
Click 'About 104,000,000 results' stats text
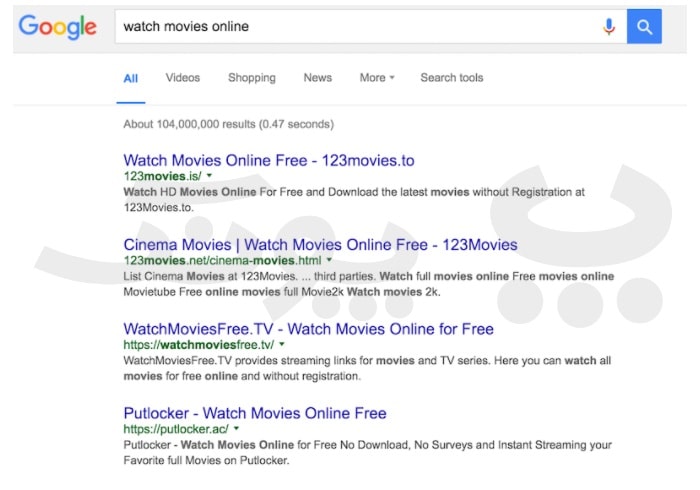pyautogui.click(x=229, y=124)
